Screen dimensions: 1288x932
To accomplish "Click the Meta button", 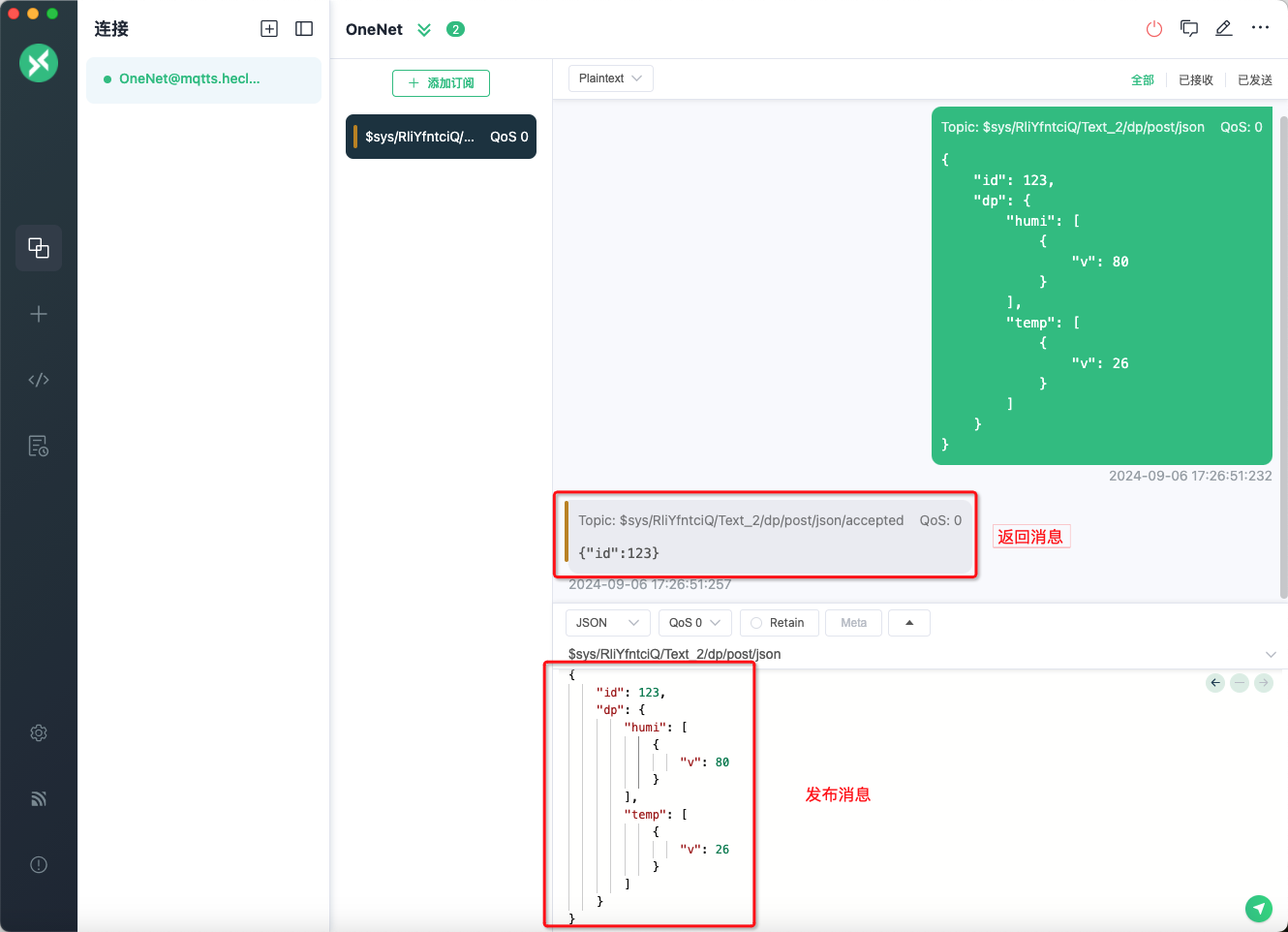I will click(x=853, y=623).
